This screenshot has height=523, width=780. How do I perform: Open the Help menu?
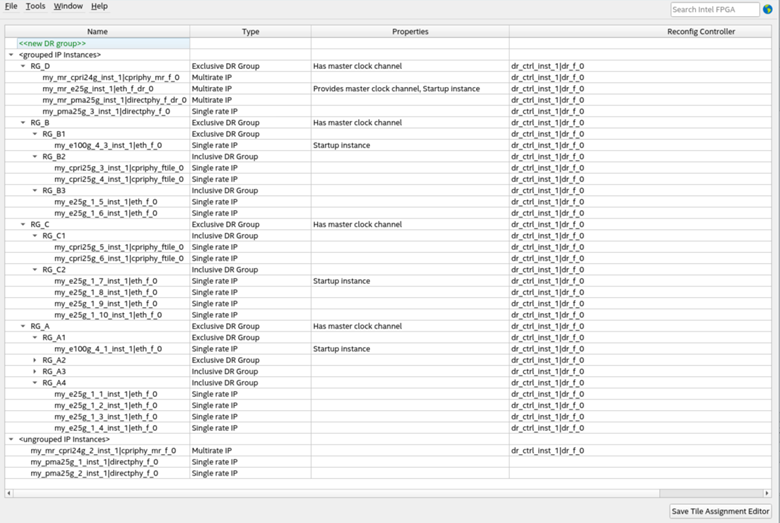point(99,6)
